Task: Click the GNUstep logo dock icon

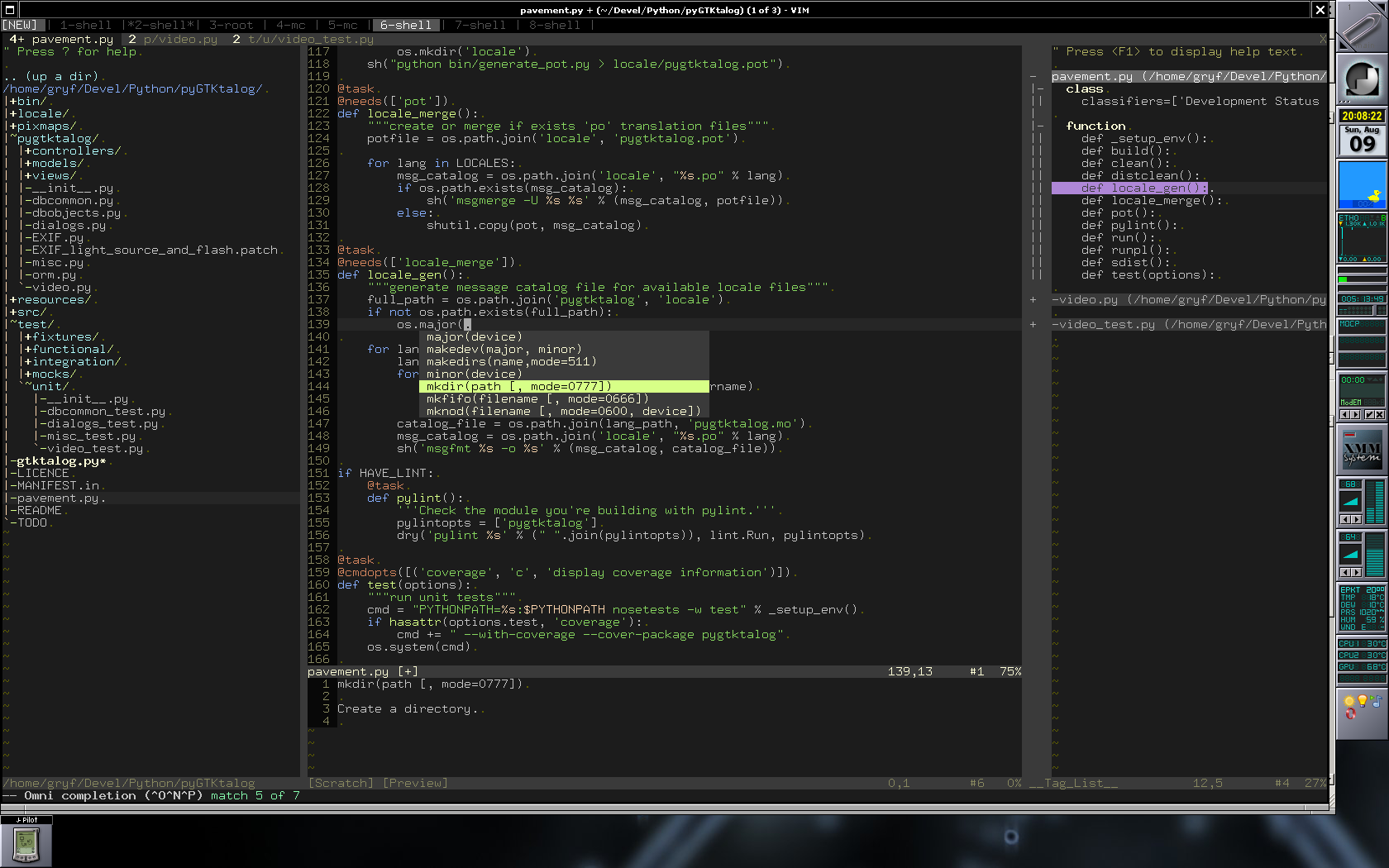Action: [1362, 79]
